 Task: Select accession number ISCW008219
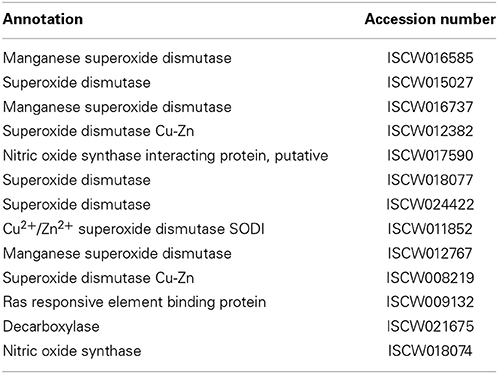pos(430,278)
